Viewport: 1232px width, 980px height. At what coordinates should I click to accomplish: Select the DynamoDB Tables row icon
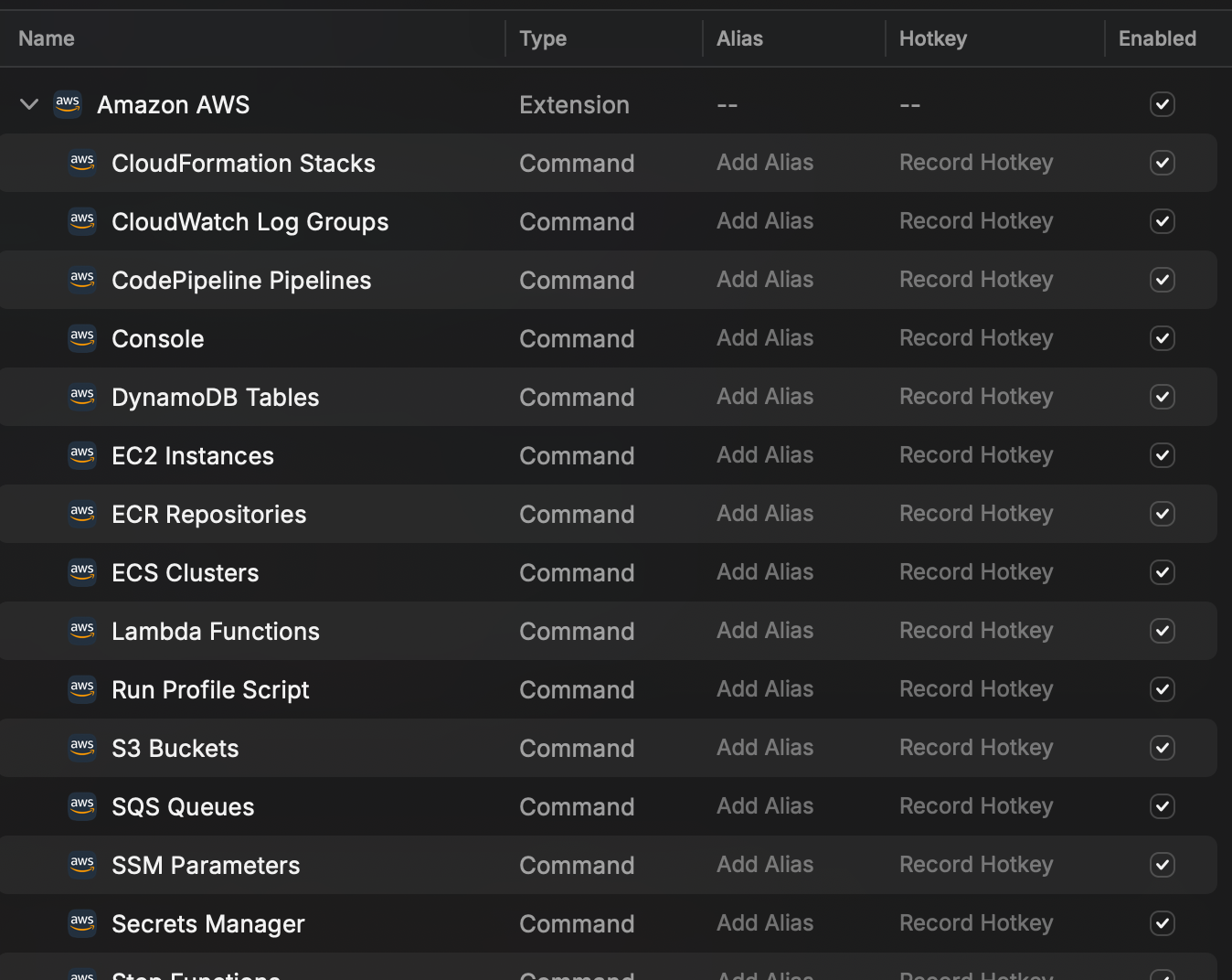click(x=82, y=397)
